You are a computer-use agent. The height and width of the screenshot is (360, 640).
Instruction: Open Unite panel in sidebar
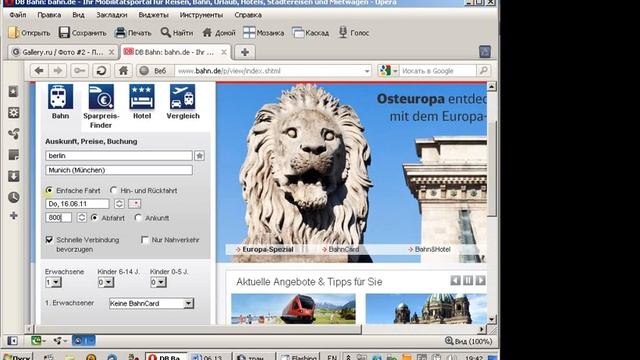(13, 134)
